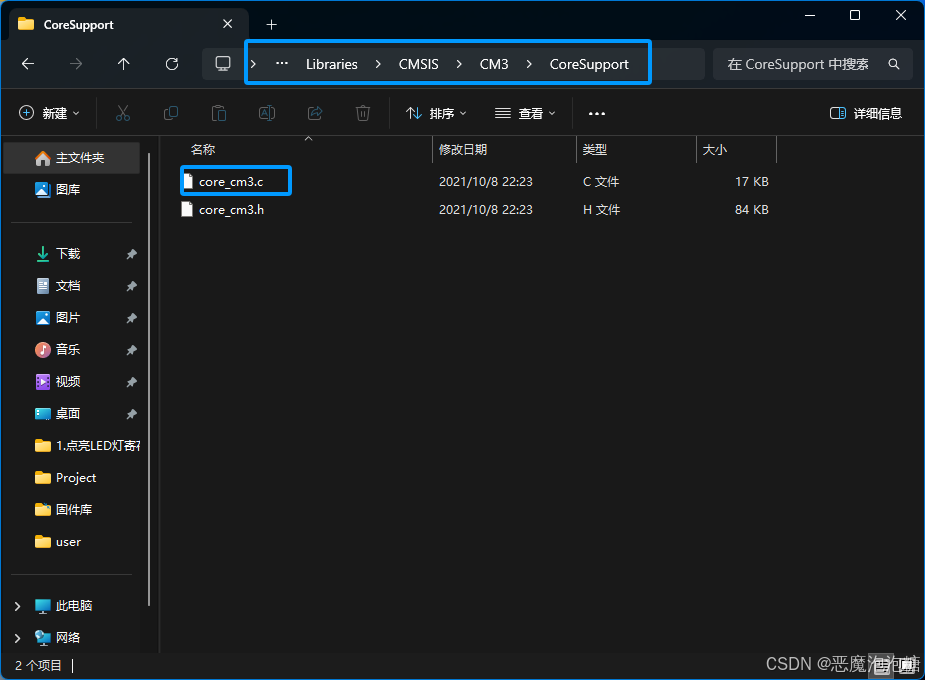
Task: Click the Delete trash icon
Action: tap(363, 113)
